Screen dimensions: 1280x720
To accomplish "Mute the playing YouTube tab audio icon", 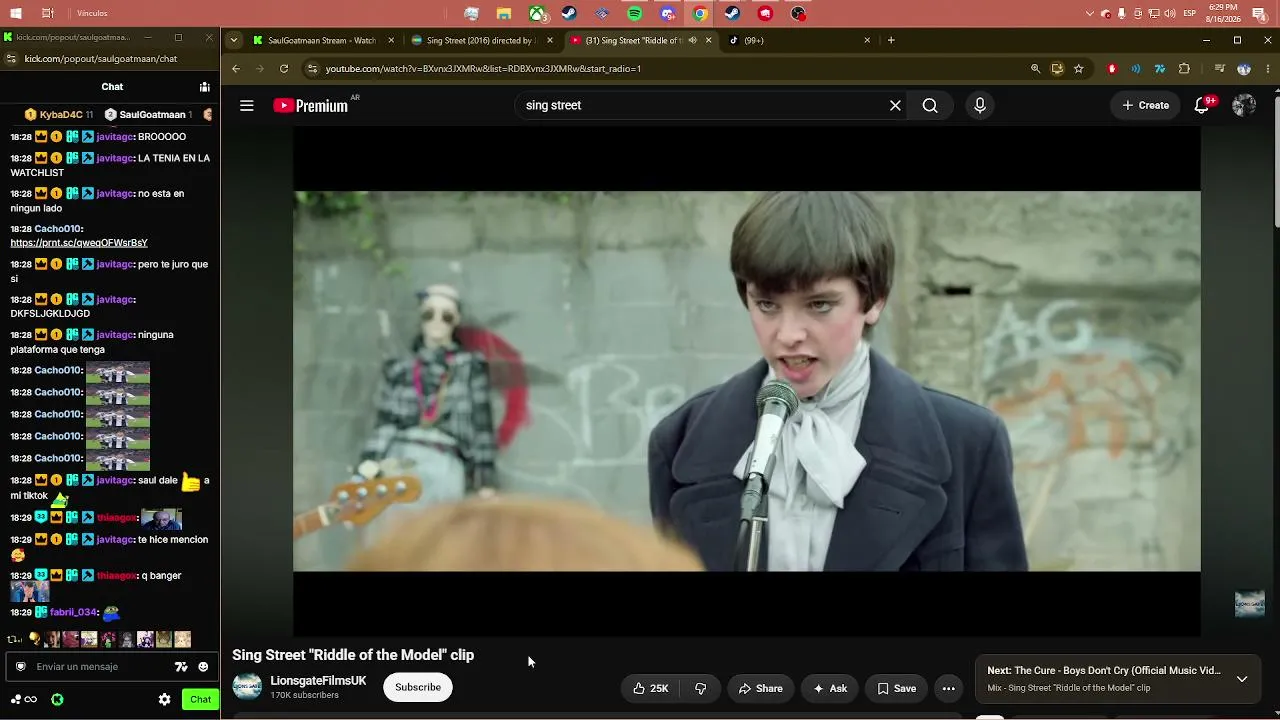I will click(x=692, y=40).
